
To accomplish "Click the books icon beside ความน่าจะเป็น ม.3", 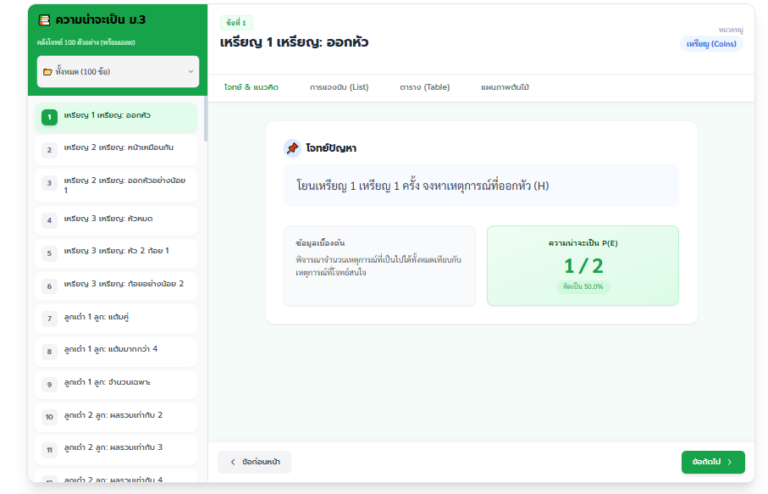I will point(44,20).
